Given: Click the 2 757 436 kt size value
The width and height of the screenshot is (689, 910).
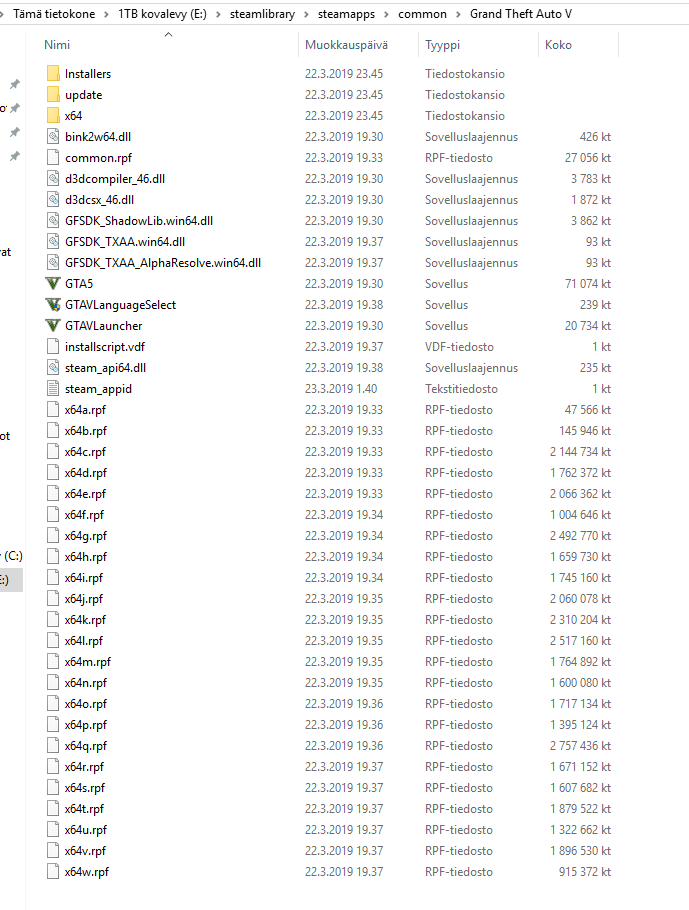Looking at the screenshot, I should point(580,746).
